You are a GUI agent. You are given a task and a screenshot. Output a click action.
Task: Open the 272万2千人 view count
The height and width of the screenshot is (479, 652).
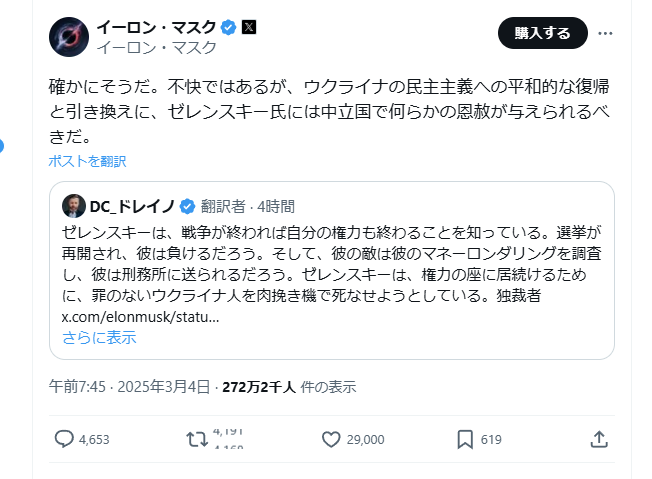click(258, 387)
